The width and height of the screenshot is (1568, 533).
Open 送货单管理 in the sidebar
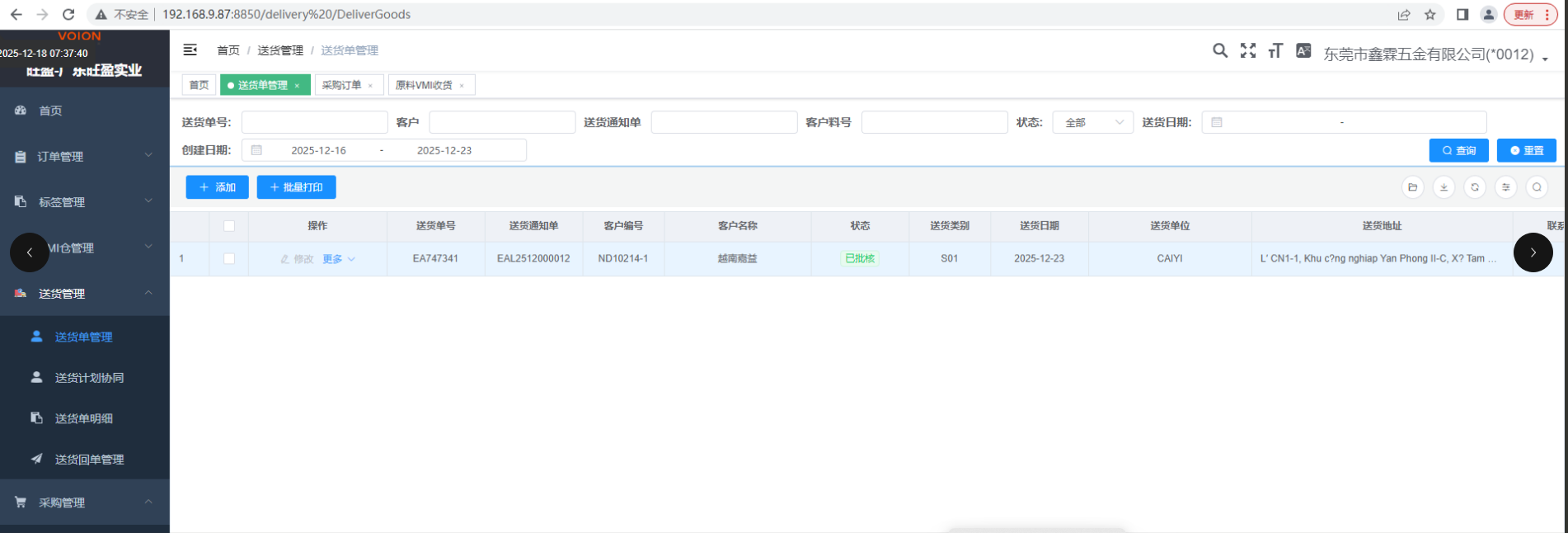tap(85, 337)
